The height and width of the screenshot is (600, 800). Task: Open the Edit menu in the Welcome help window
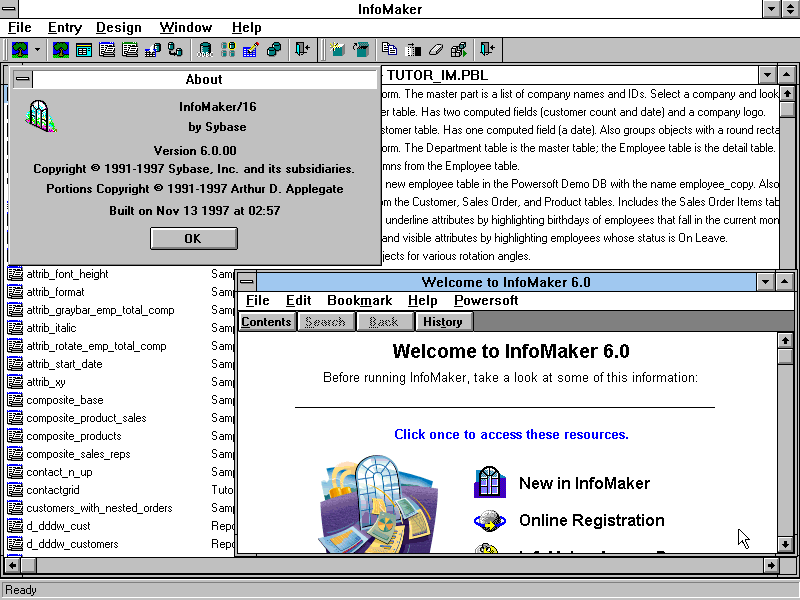coord(298,301)
